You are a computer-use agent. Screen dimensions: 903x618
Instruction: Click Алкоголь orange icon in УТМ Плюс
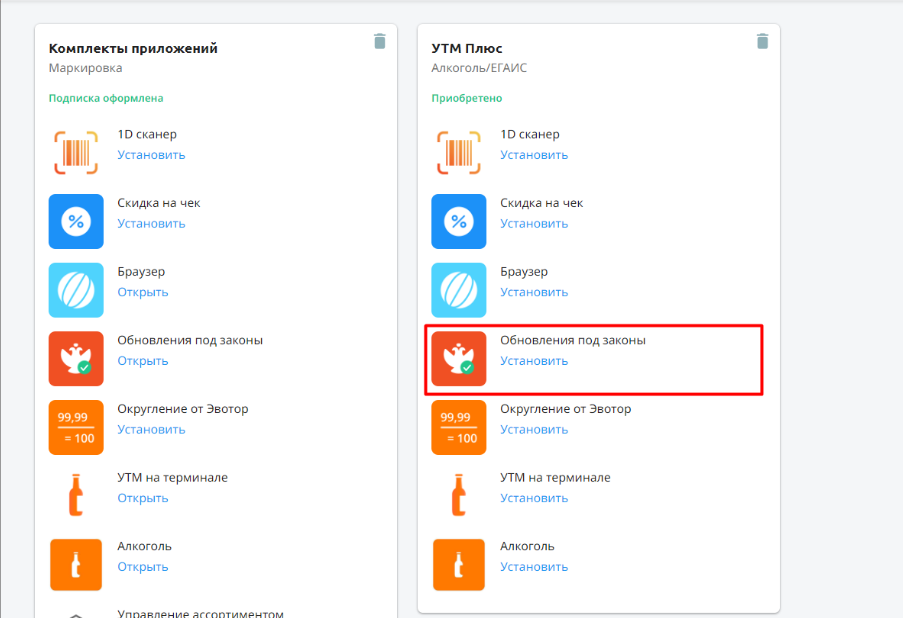click(x=458, y=564)
